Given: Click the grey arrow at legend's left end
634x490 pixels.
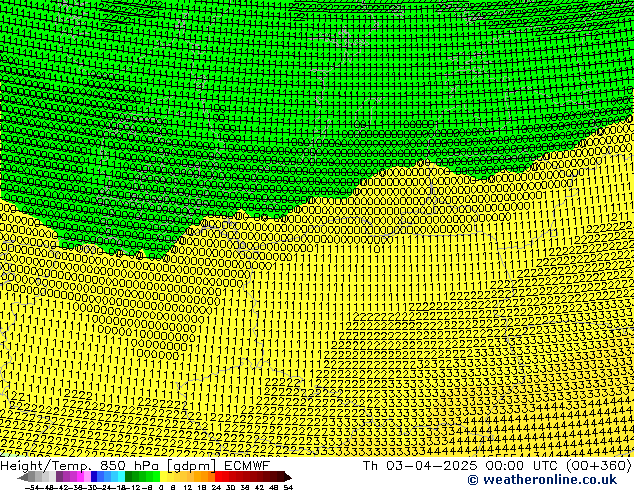Looking at the screenshot, I should pyautogui.click(x=23, y=477).
